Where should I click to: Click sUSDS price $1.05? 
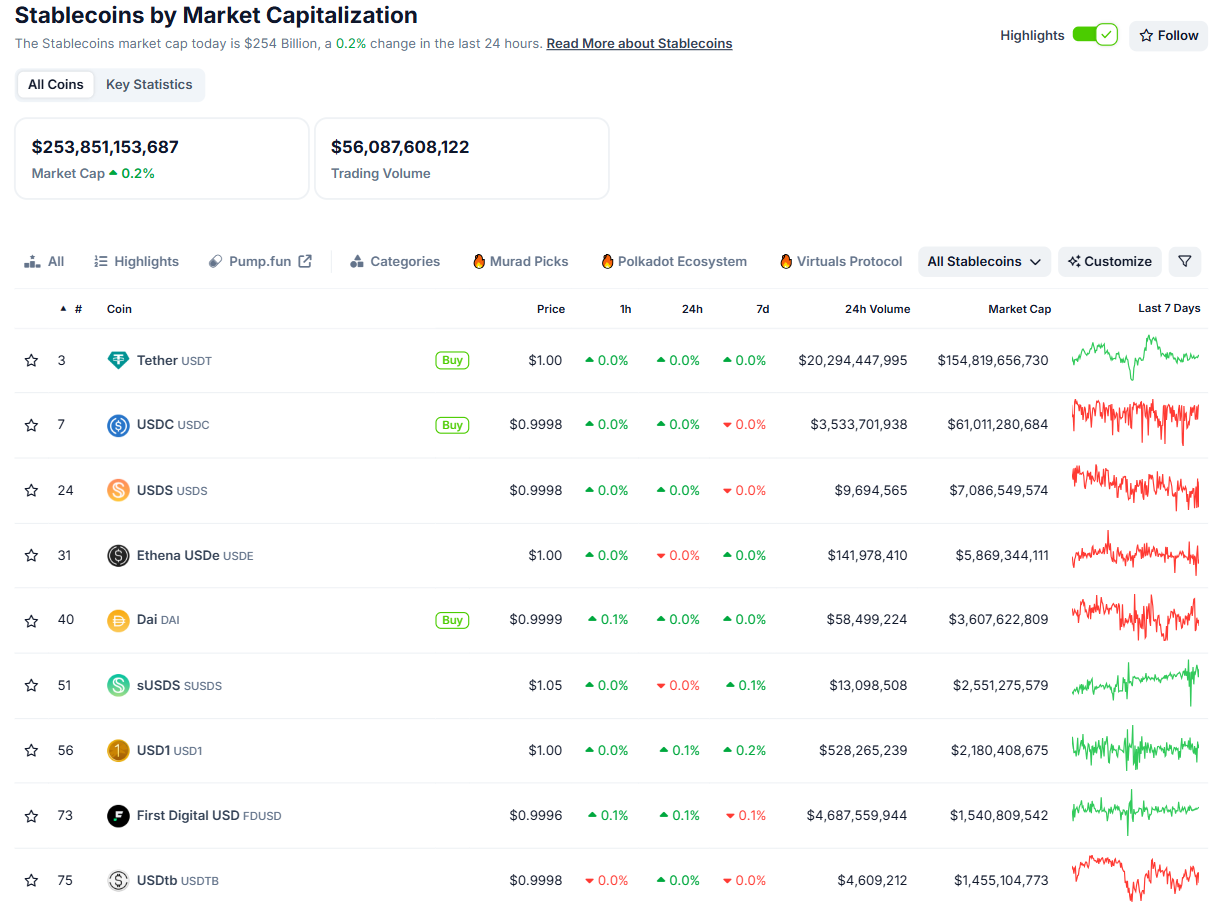point(545,685)
